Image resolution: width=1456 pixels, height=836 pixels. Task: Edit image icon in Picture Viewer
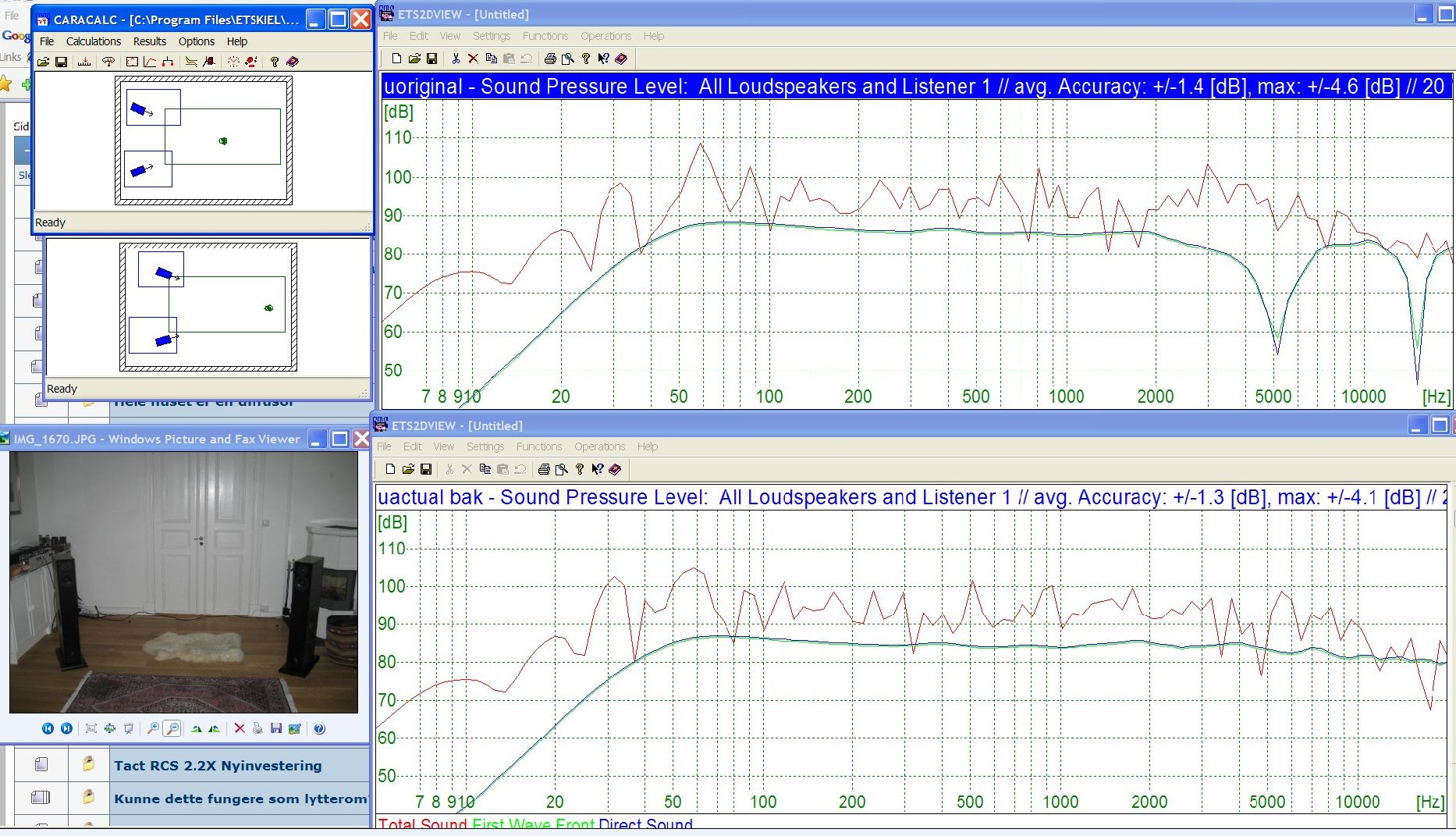294,728
